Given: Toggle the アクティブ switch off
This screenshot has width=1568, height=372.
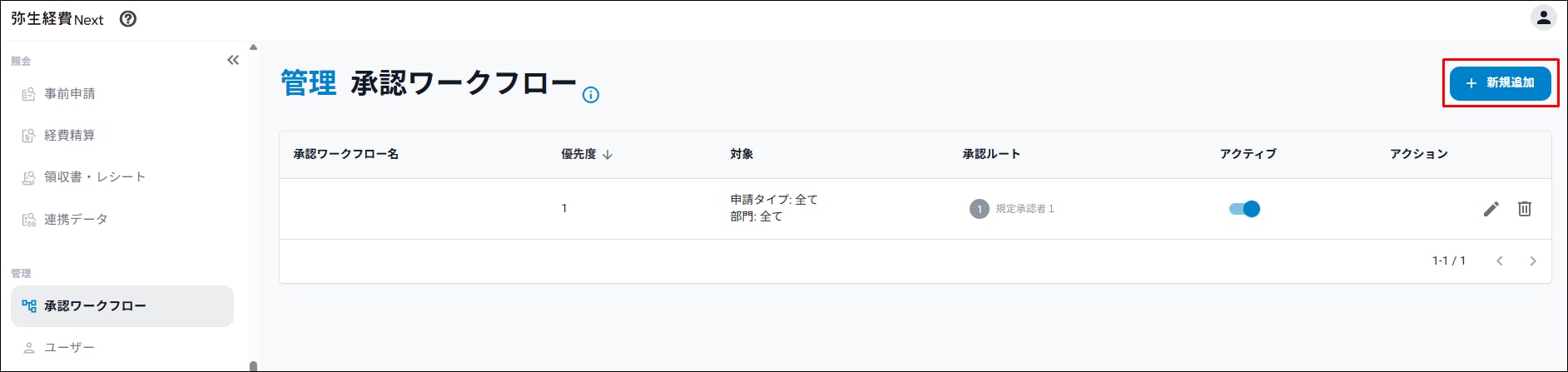Looking at the screenshot, I should click(x=1244, y=209).
